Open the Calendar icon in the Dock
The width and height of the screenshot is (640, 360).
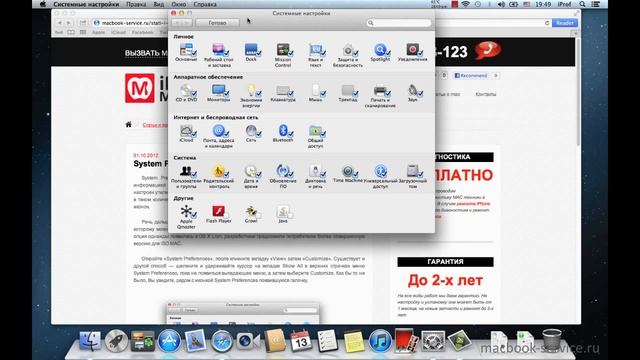(301, 341)
